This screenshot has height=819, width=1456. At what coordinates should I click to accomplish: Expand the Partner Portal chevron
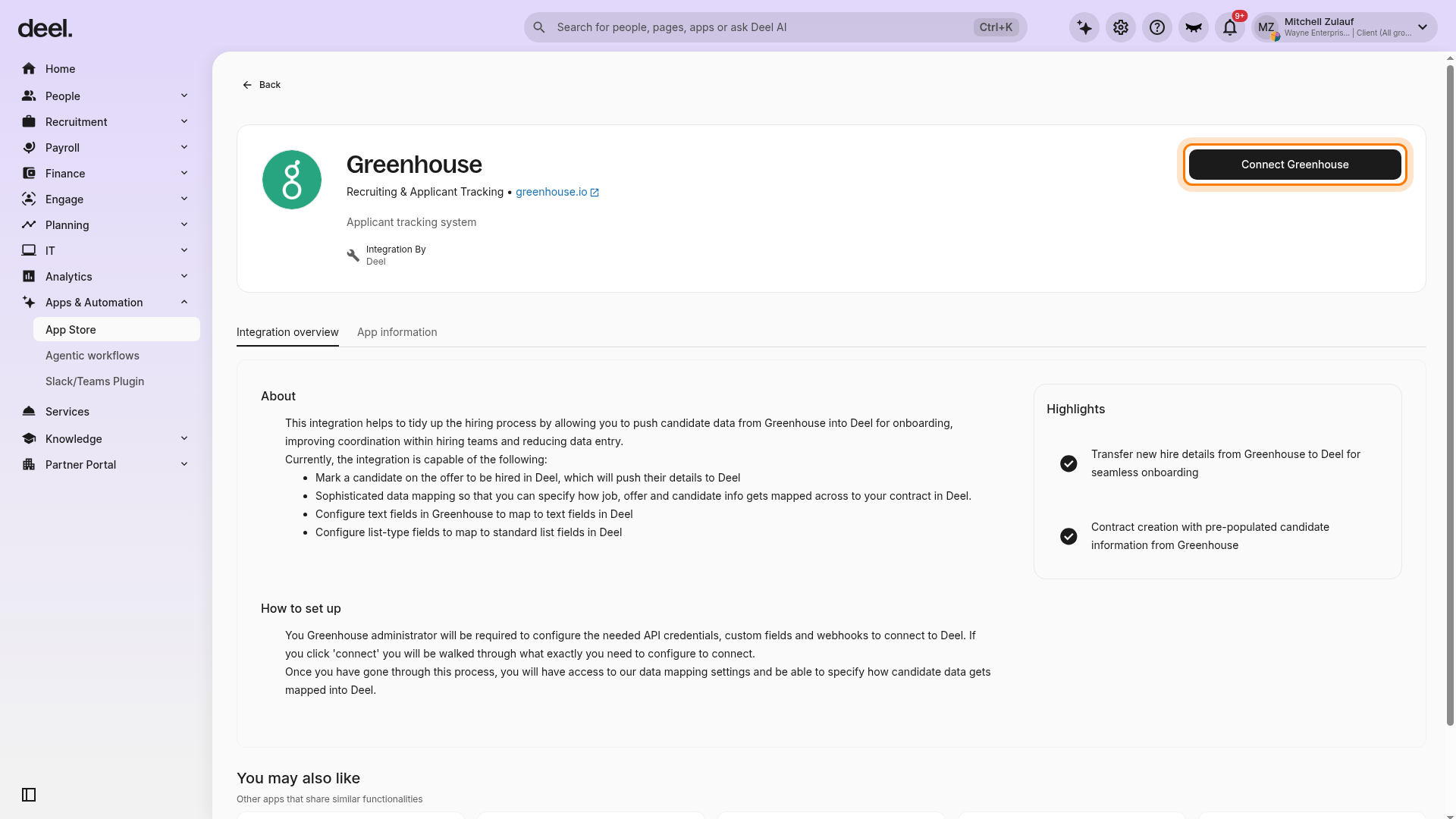tap(184, 464)
